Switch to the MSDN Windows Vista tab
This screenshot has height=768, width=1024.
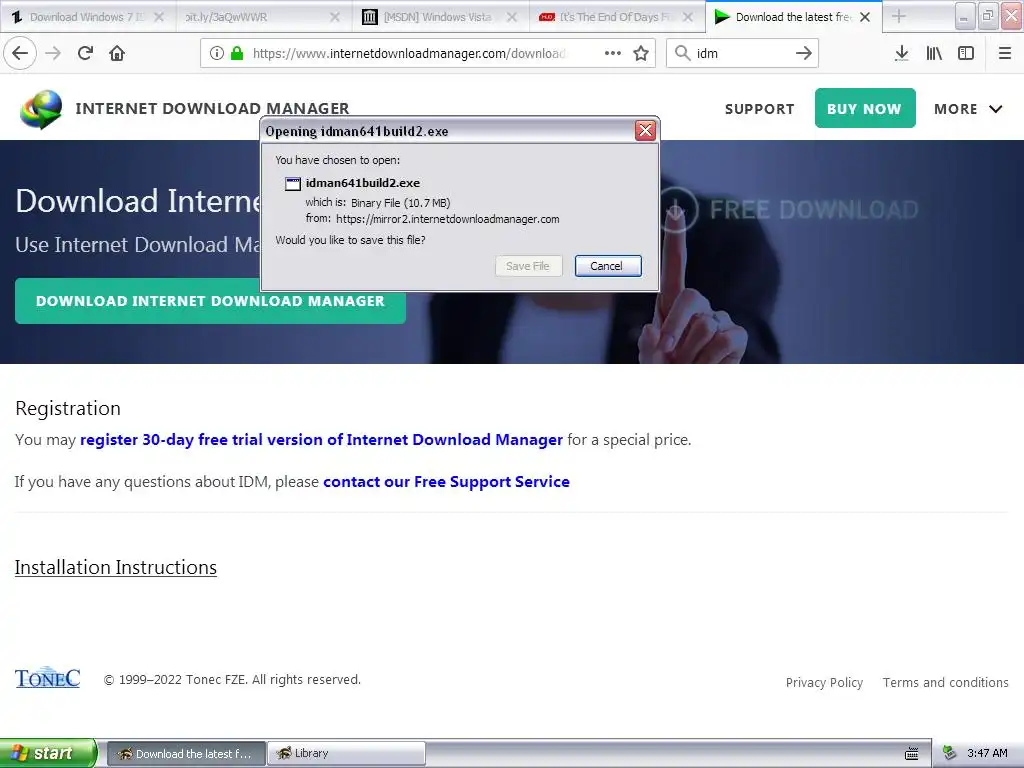click(x=440, y=17)
